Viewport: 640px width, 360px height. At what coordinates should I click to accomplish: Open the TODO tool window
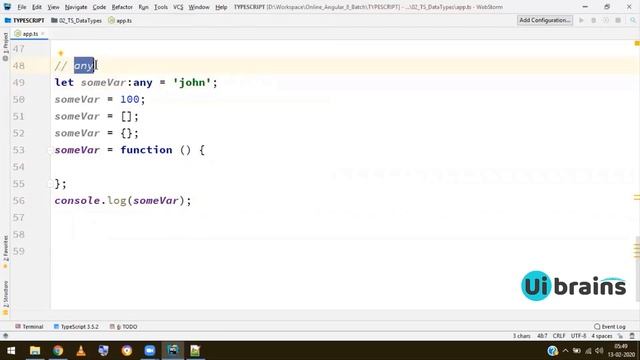(123, 327)
